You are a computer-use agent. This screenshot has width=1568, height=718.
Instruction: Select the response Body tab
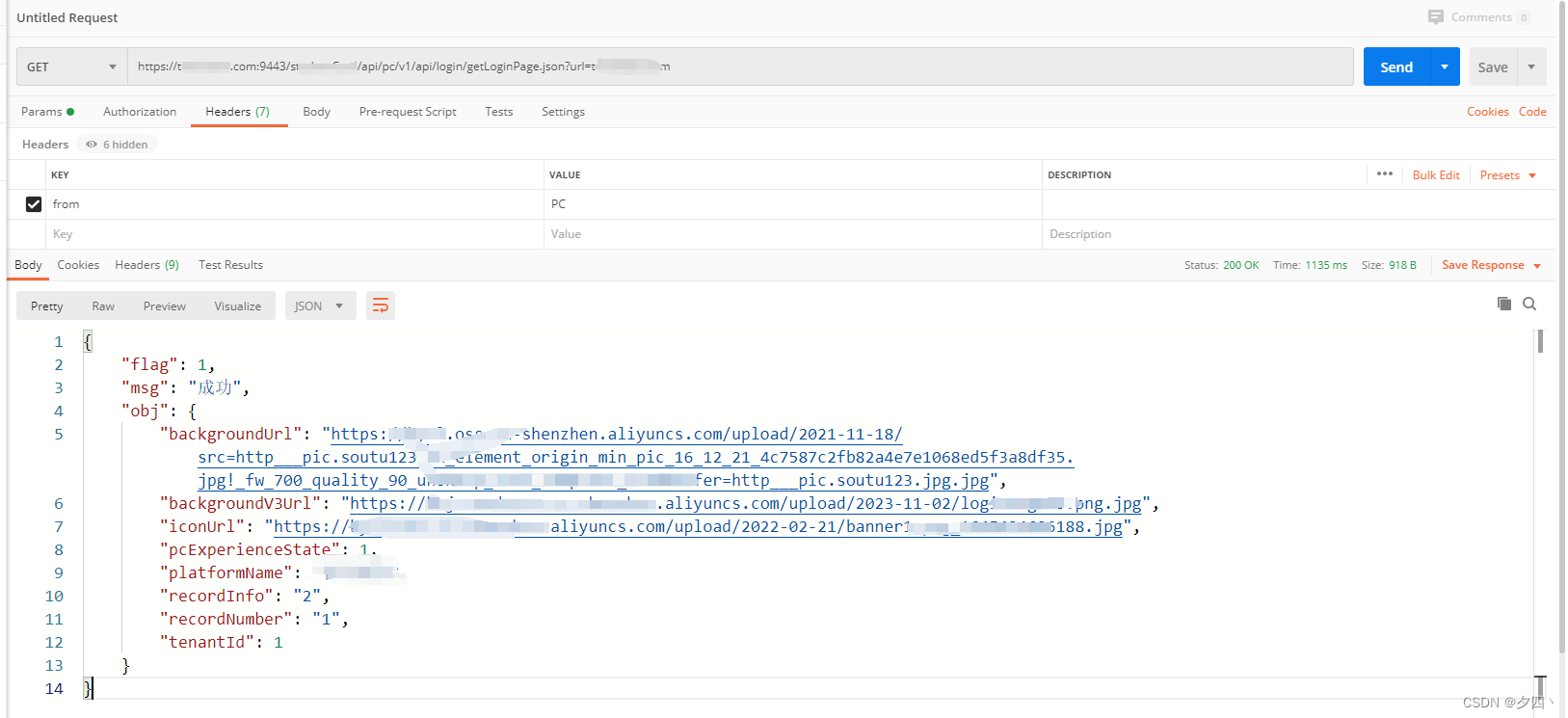28,265
